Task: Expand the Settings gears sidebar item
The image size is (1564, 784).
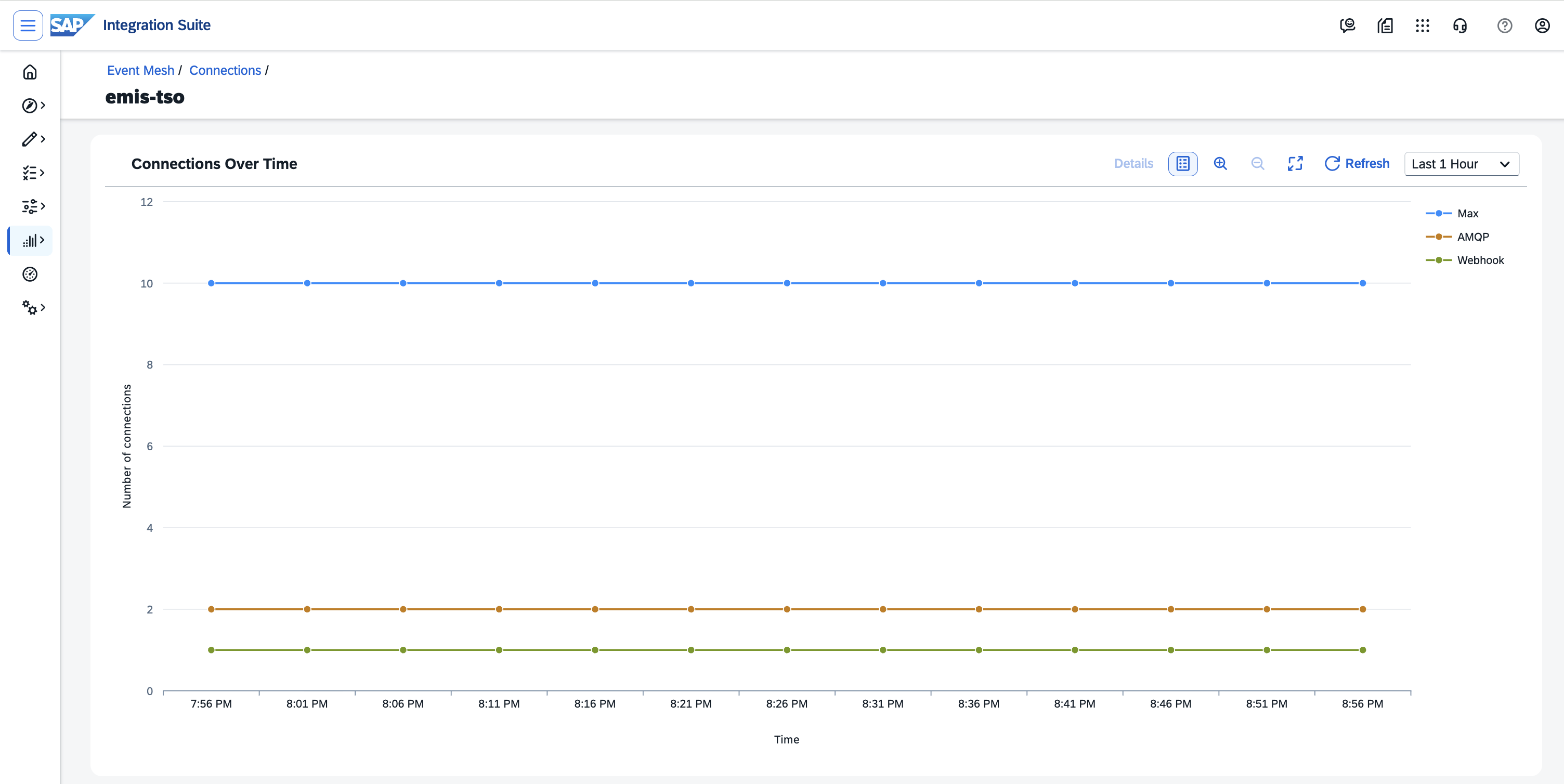Action: click(x=33, y=308)
